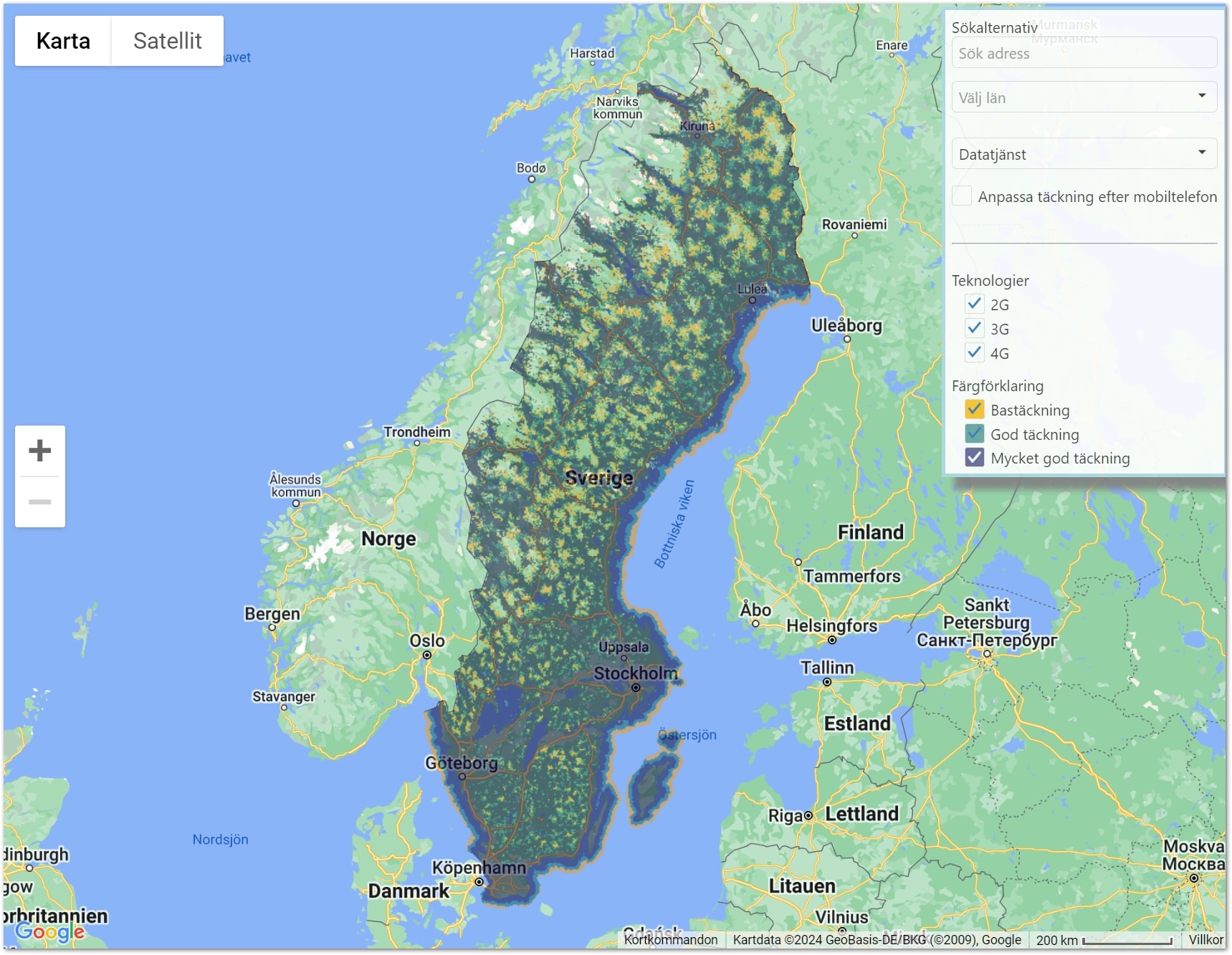Viewport: 1232px width, 955px height.
Task: Click the Helsingfors city label
Action: coord(832,625)
